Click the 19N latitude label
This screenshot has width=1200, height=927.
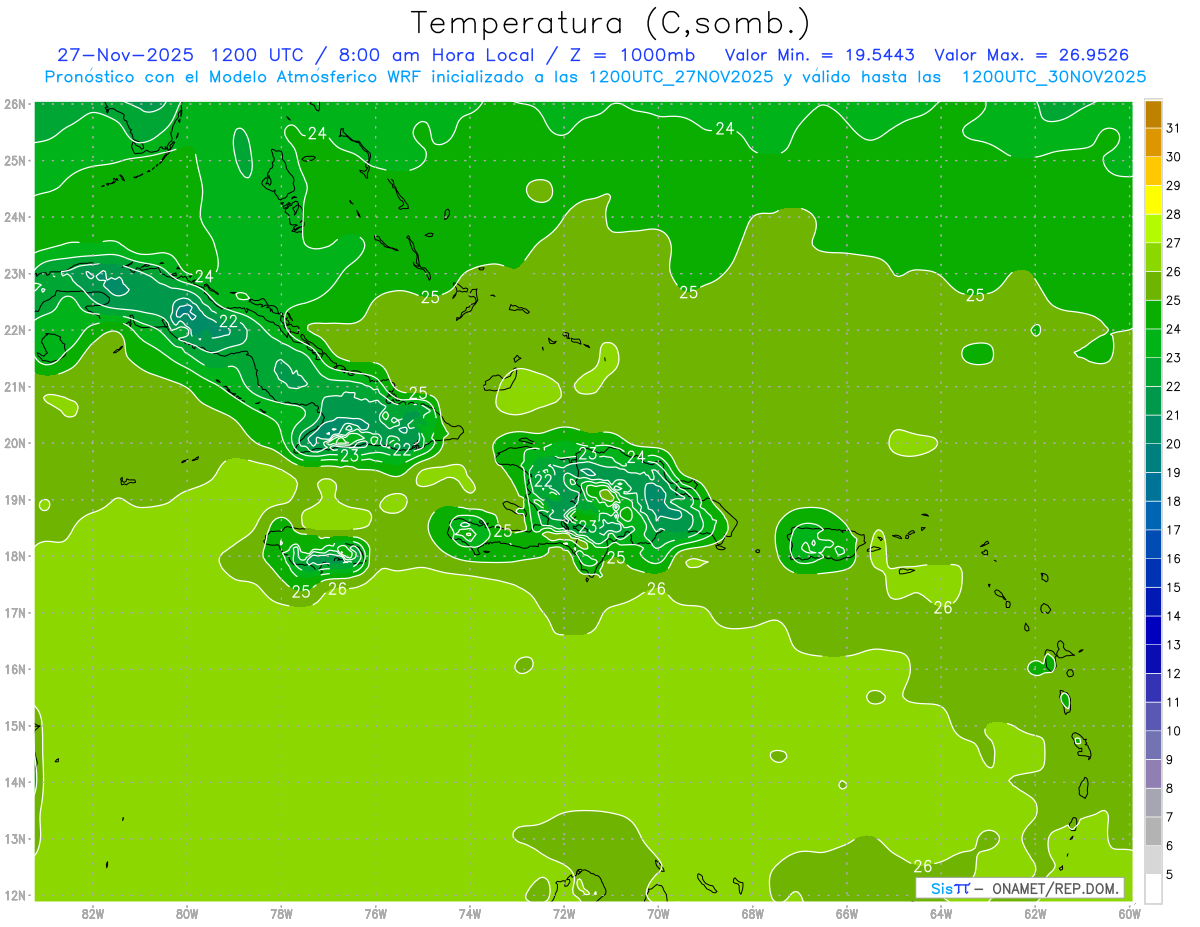coord(14,500)
